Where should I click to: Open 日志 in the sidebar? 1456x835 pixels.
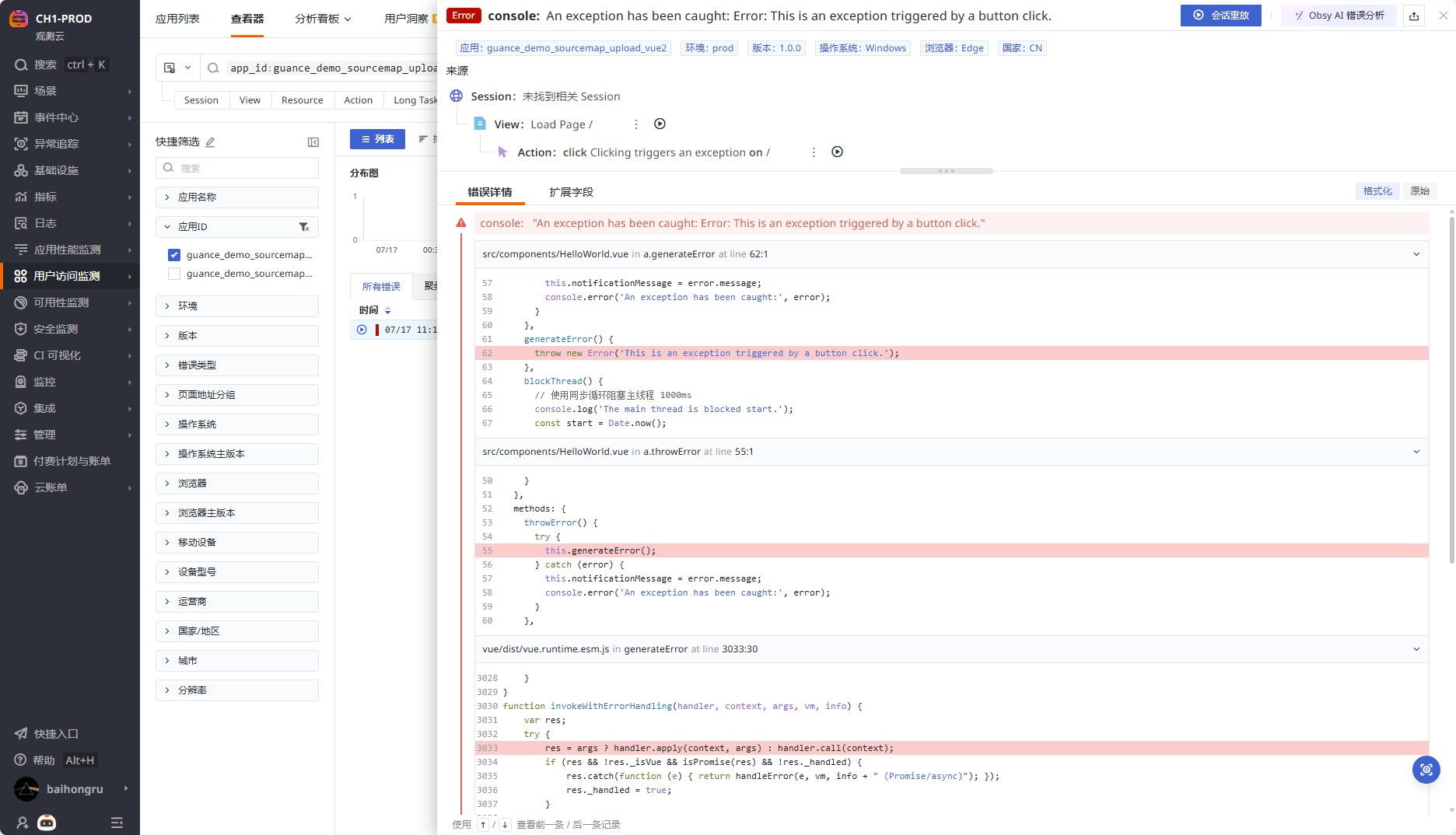(70, 223)
